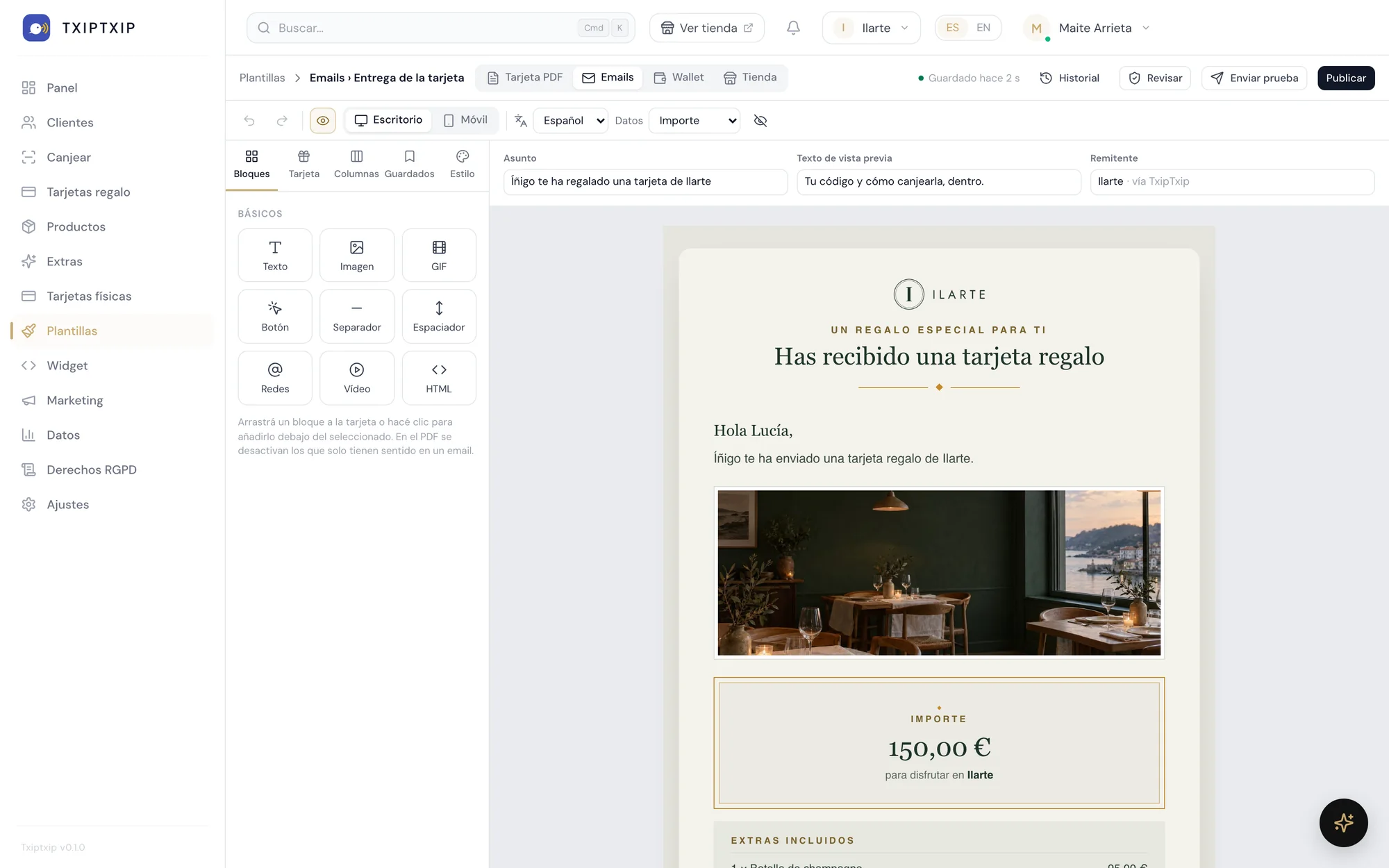Open the Importe data dropdown

(x=694, y=121)
